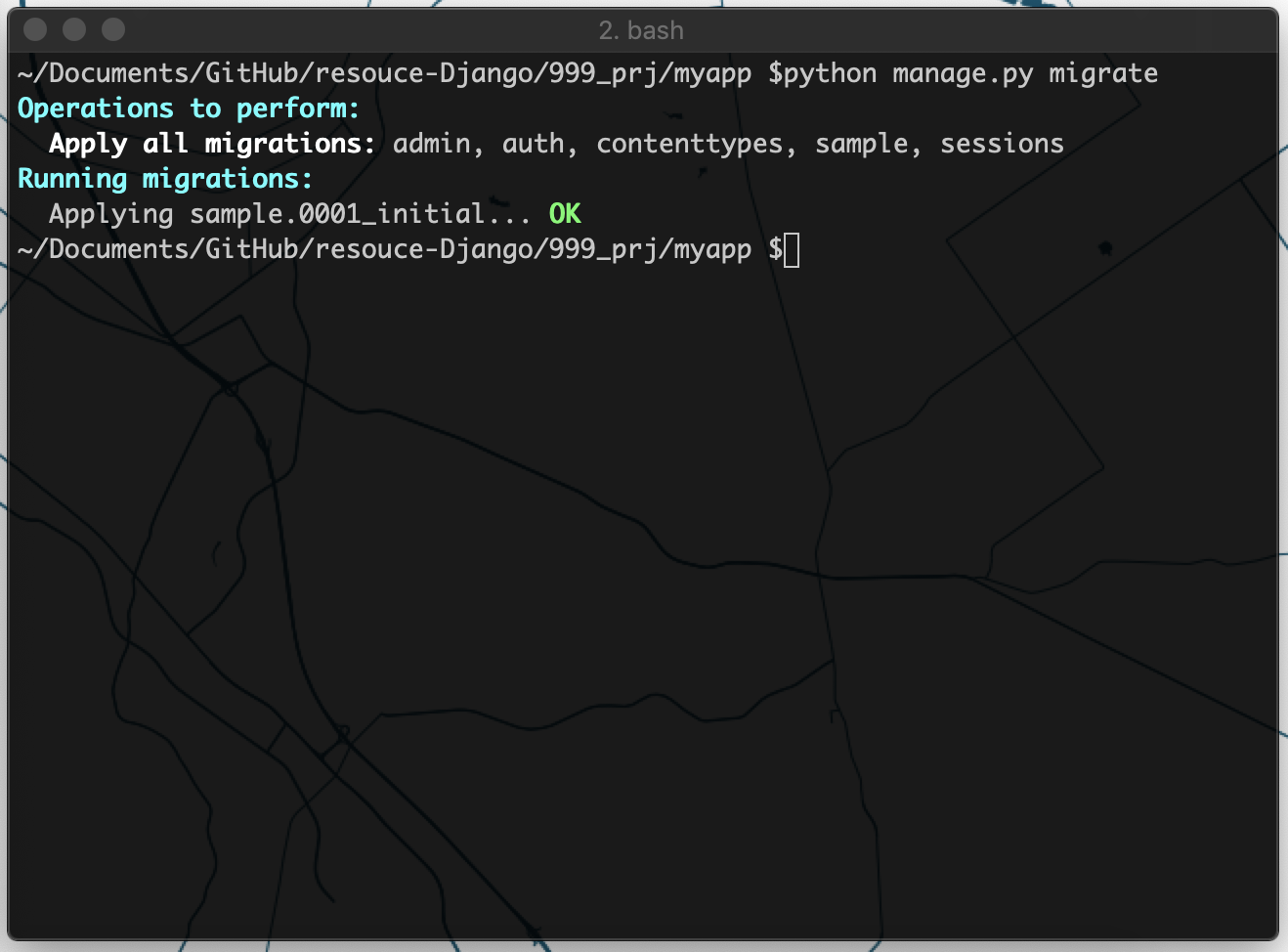Click the 'Apply all migrations:' label
The height and width of the screenshot is (952, 1288).
pos(212,144)
